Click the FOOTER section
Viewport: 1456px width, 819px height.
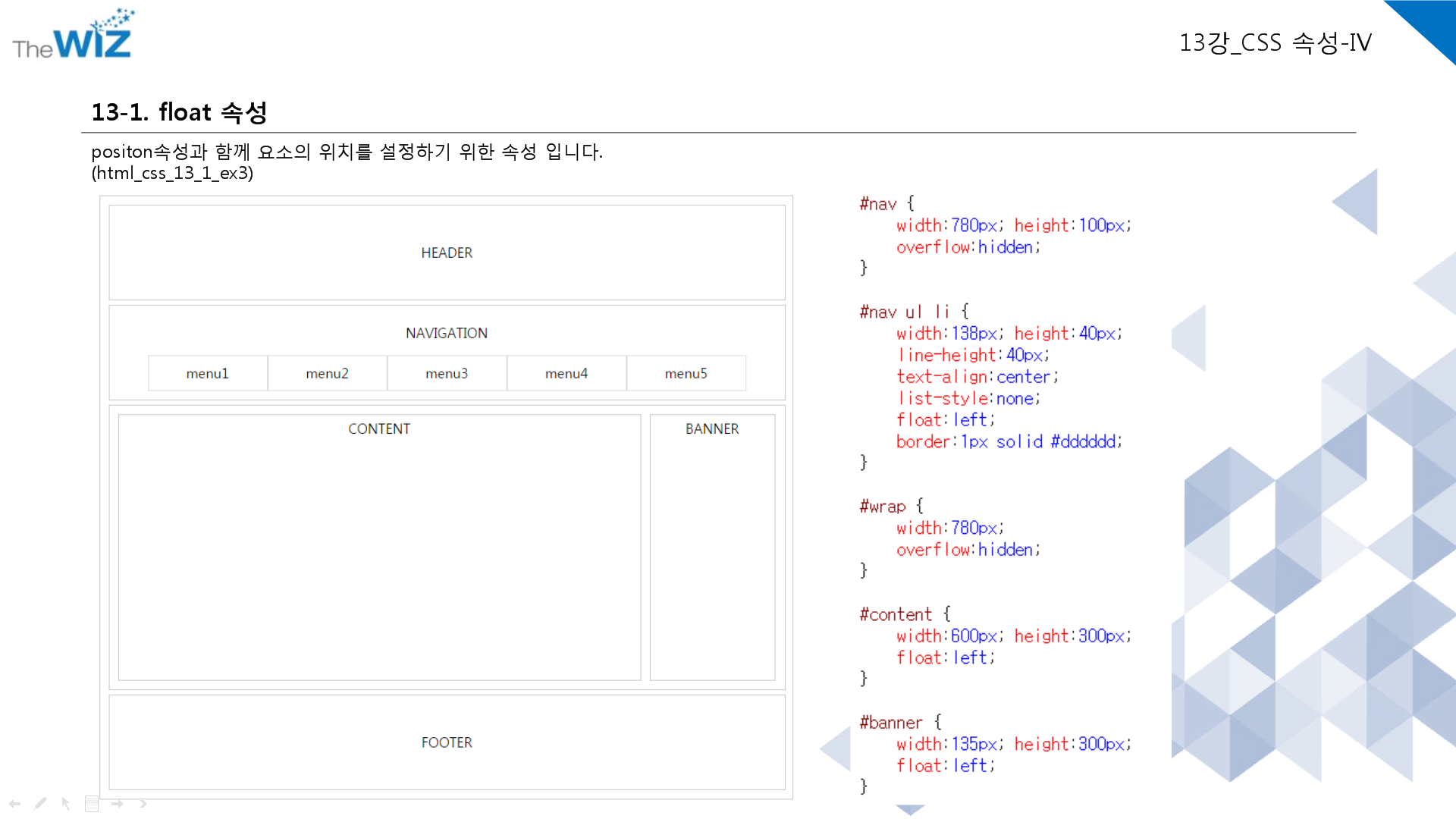(x=447, y=742)
